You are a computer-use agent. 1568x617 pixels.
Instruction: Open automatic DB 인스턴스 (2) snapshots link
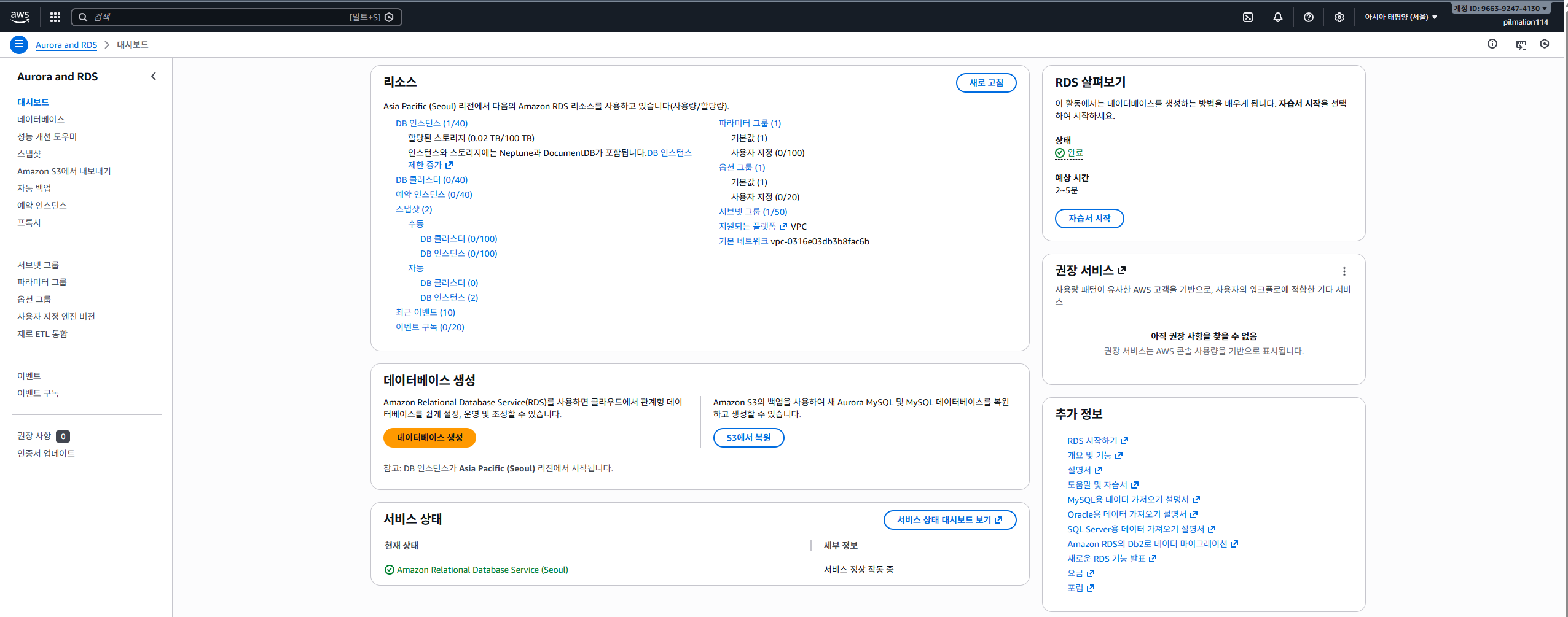click(x=449, y=298)
